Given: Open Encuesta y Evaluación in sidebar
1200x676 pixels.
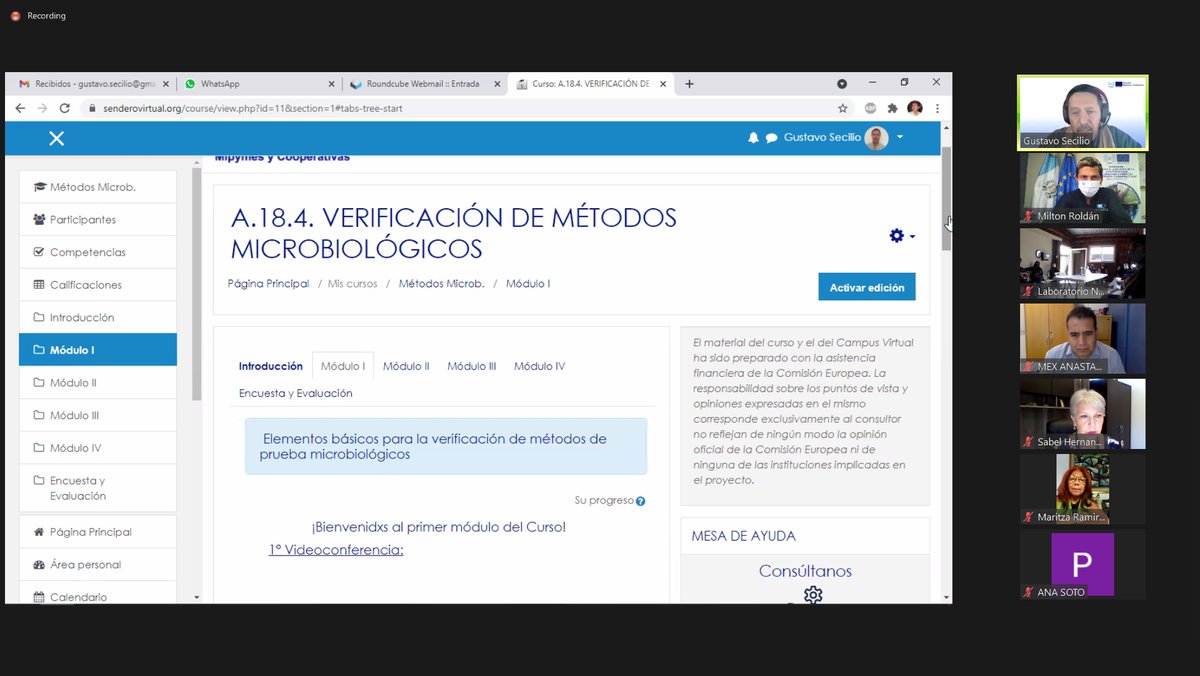Looking at the screenshot, I should coord(98,488).
